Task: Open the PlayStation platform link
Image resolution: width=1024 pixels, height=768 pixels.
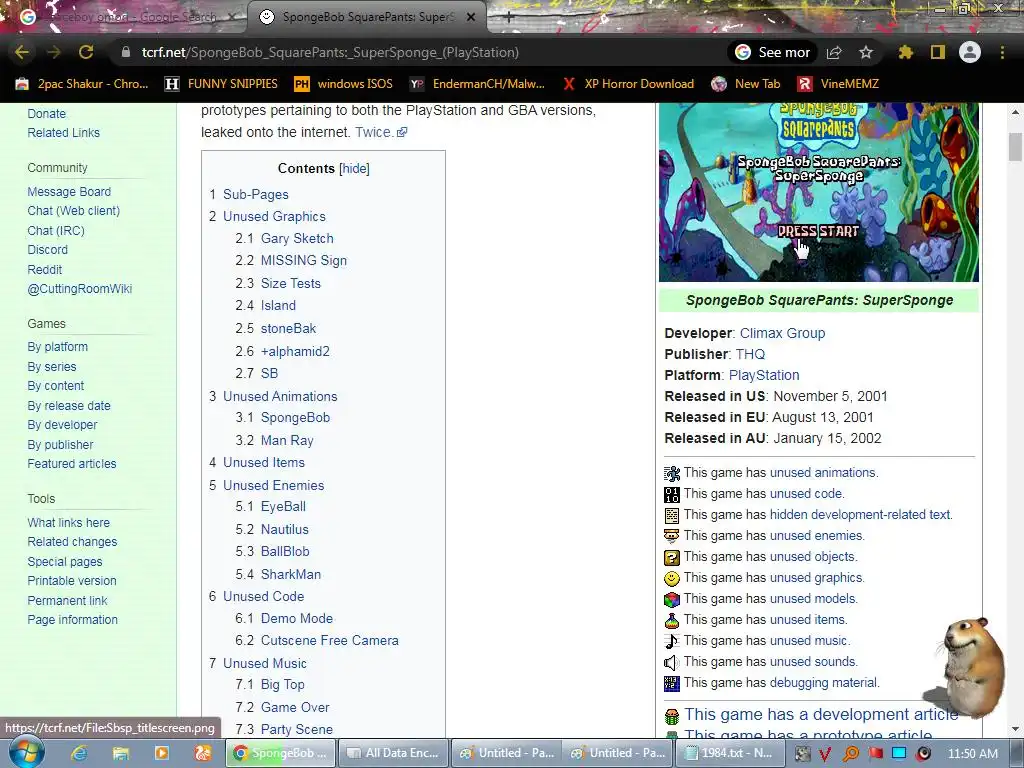Action: (764, 375)
